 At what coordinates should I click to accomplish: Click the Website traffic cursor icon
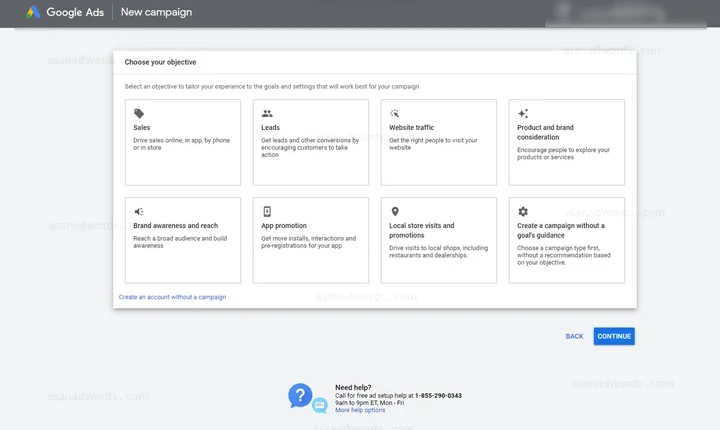point(394,113)
